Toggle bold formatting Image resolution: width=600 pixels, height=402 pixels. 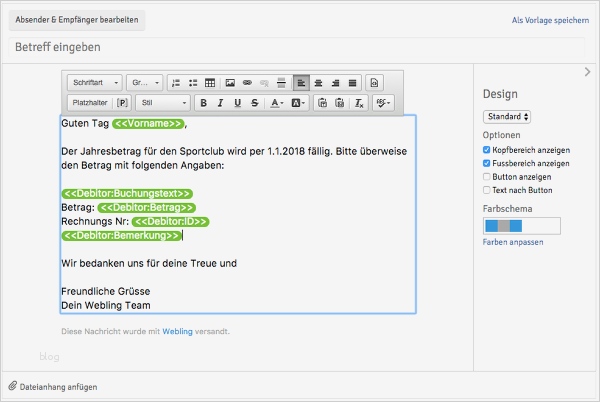(x=204, y=103)
